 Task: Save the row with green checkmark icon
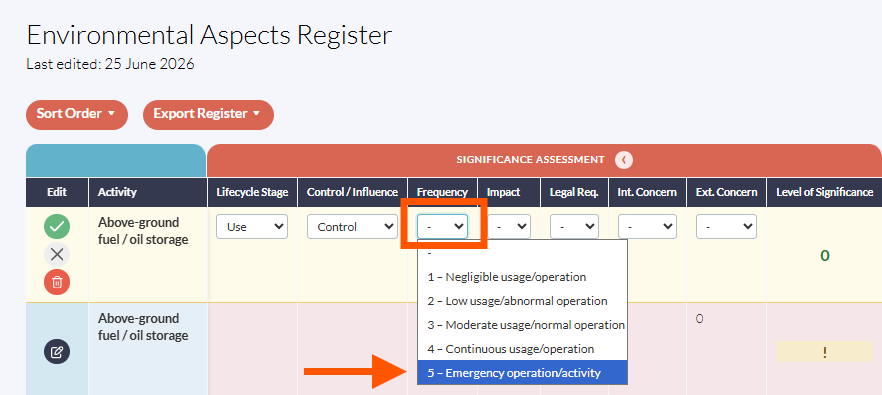click(x=57, y=227)
